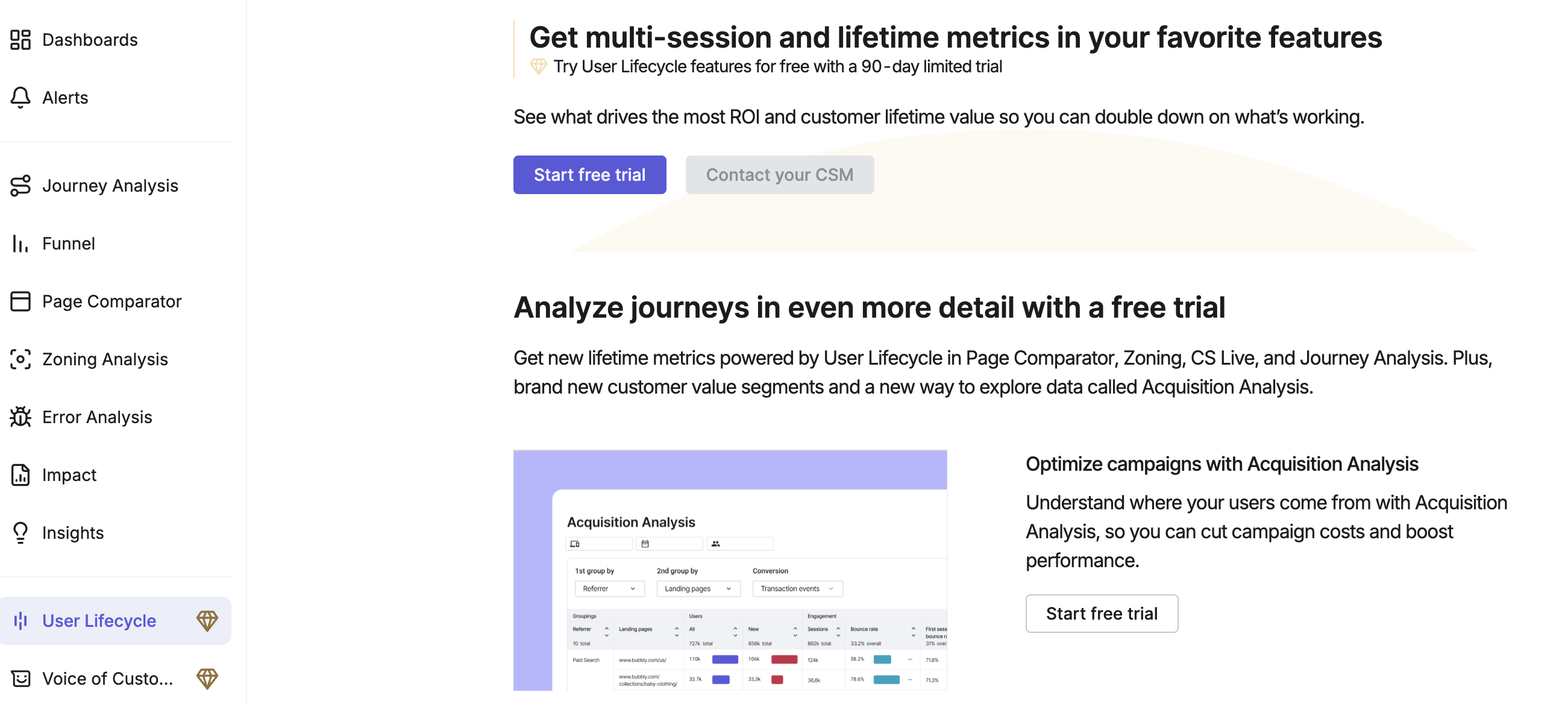
Task: Open the Dashboards panel icon
Action: point(20,39)
